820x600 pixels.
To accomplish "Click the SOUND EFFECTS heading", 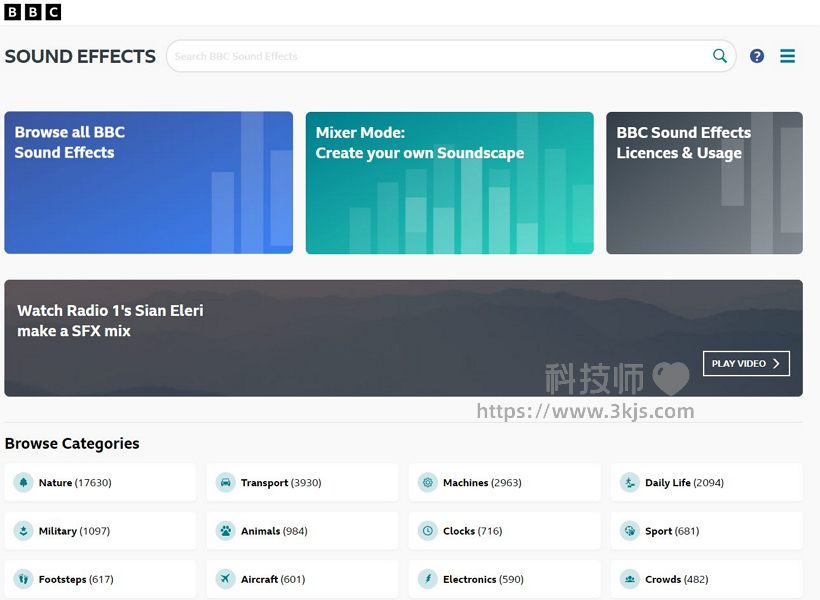I will point(80,56).
